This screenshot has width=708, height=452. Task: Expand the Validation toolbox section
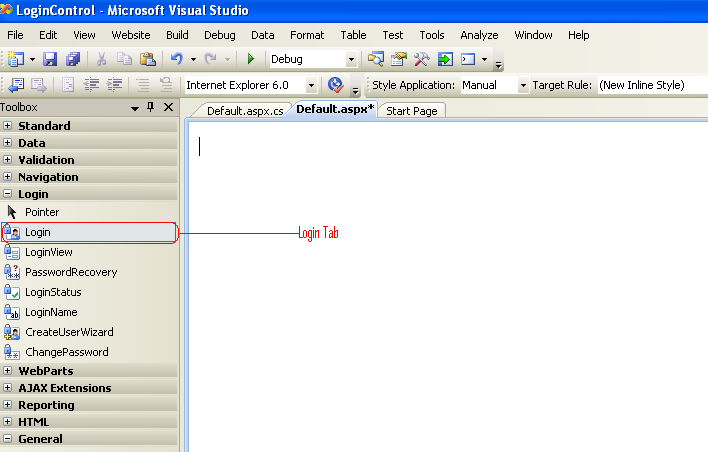[8, 160]
